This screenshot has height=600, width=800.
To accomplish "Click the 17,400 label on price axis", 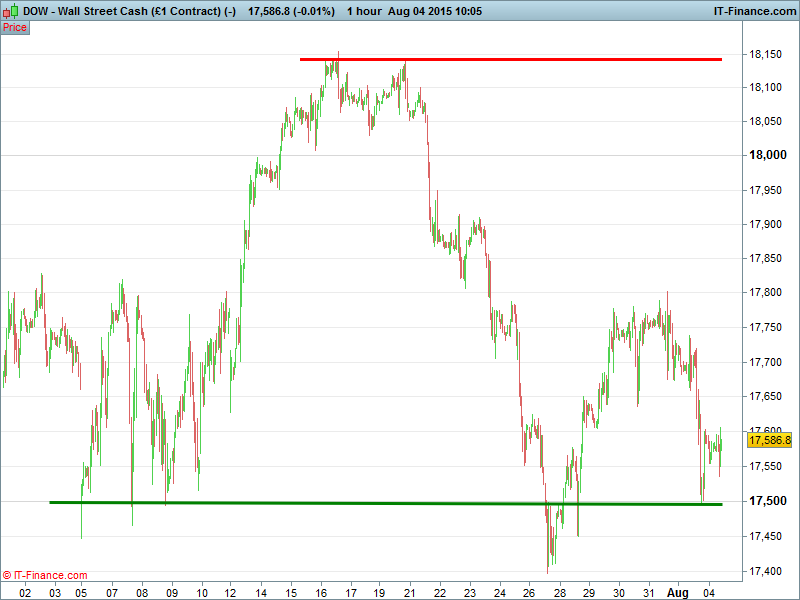I will click(766, 571).
